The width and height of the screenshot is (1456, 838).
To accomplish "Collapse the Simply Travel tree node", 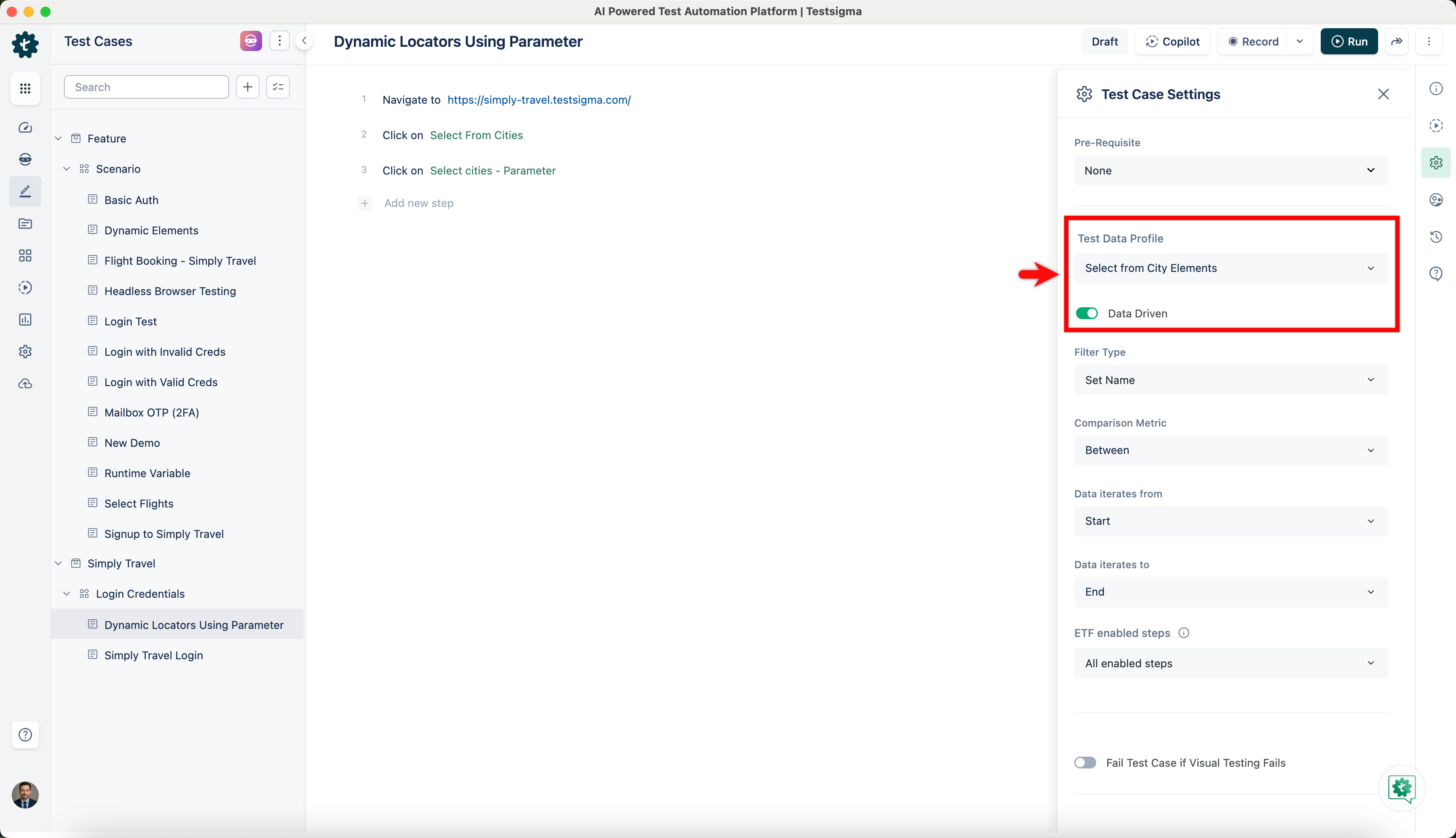I will pos(58,564).
